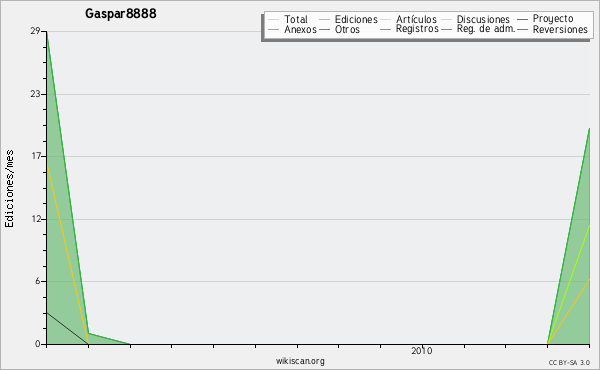Click the cyan Total color line swatch
600x370 pixels.
tap(274, 20)
